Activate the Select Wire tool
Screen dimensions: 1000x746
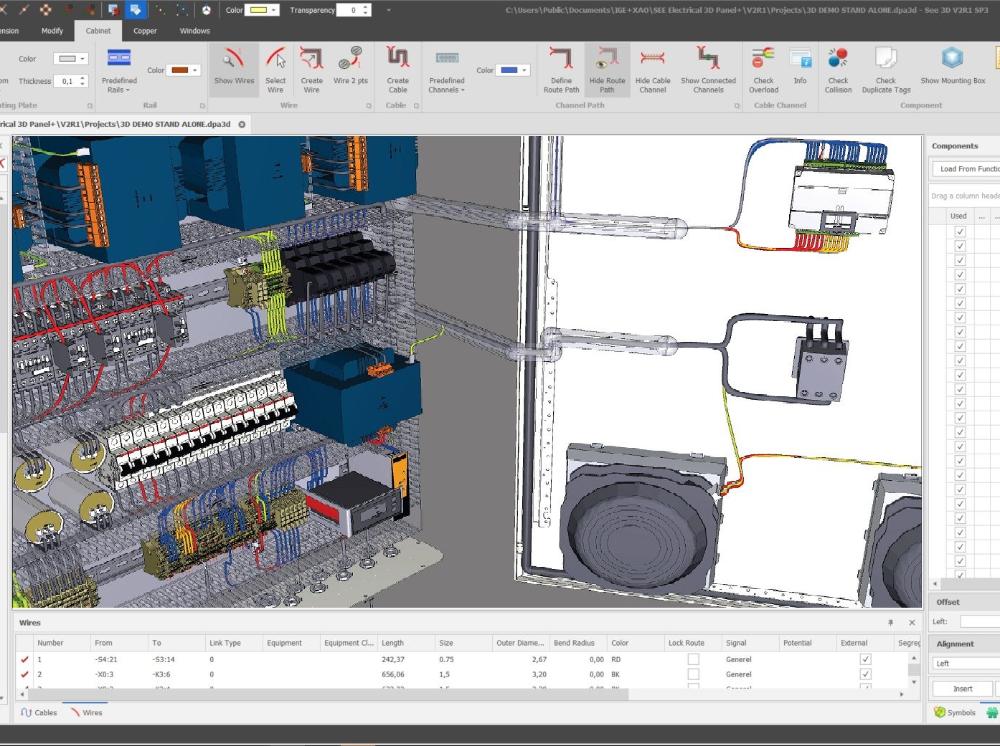click(276, 69)
